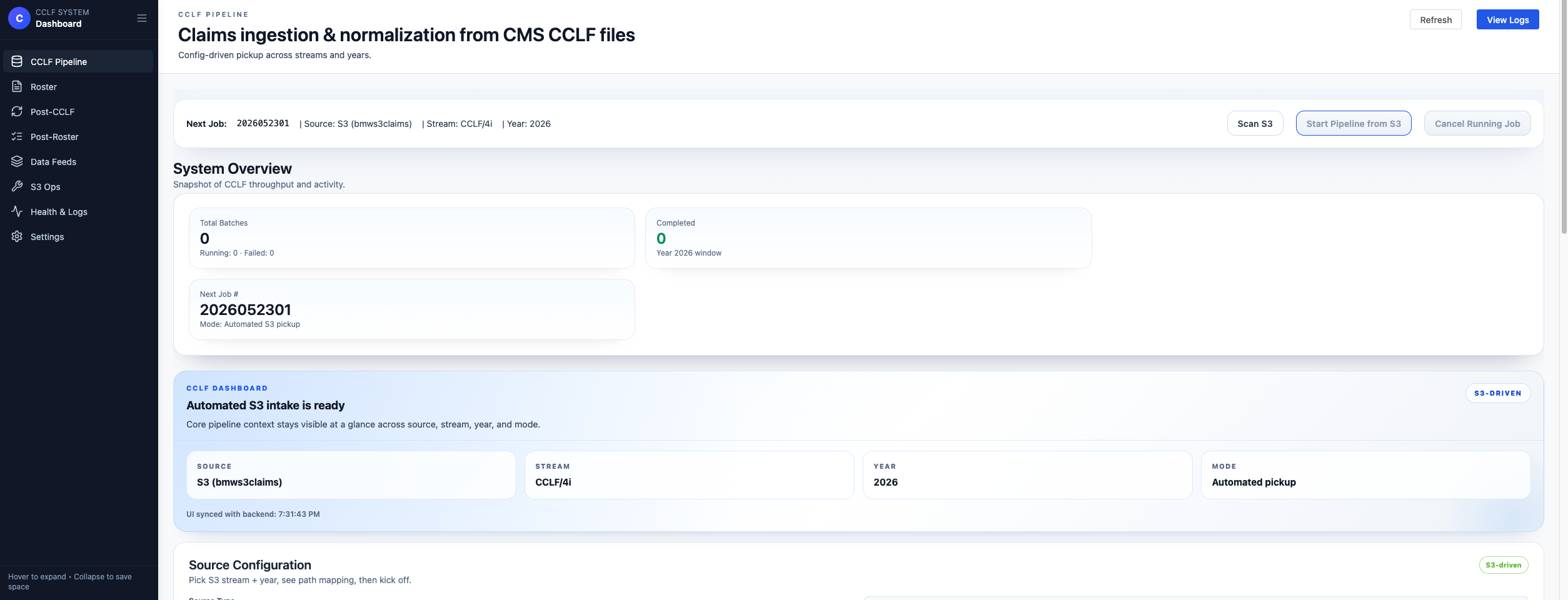
Task: Click the CCLF SYSTEM Dashboard title
Action: (x=63, y=18)
